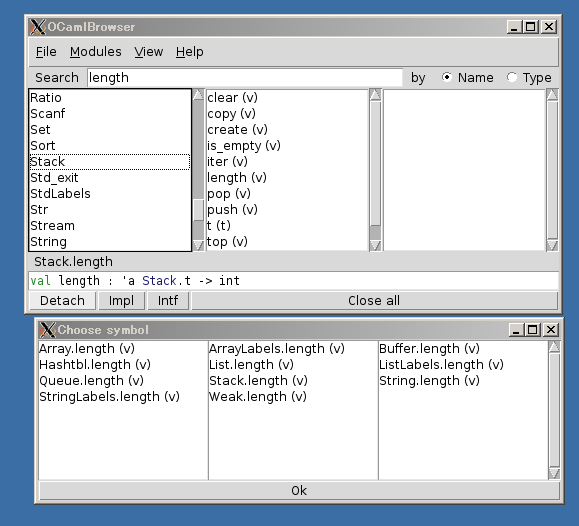Click Stack members scrollbar up arrow
The height and width of the screenshot is (526, 579).
(375, 95)
